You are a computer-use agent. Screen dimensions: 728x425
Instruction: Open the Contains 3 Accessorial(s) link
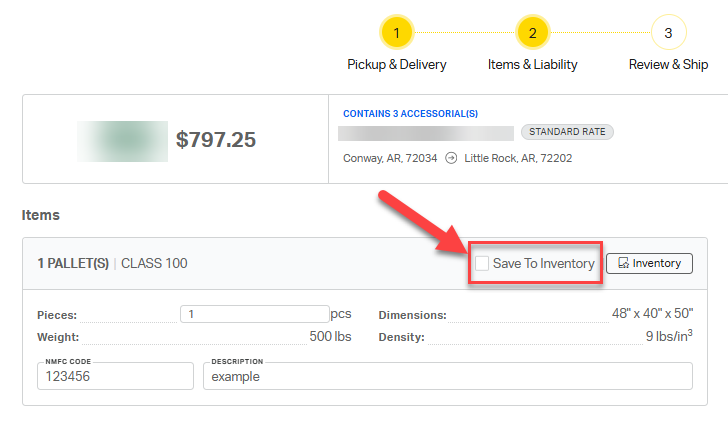coord(410,113)
